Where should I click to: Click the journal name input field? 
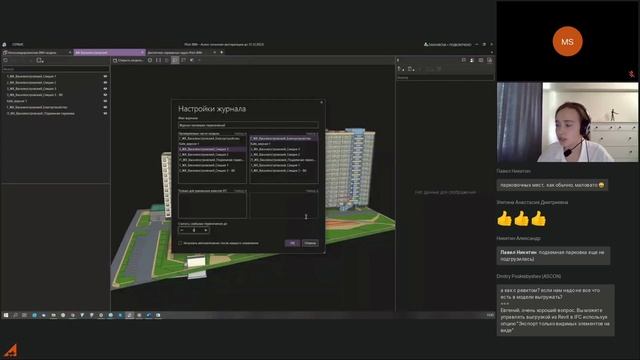click(x=248, y=125)
